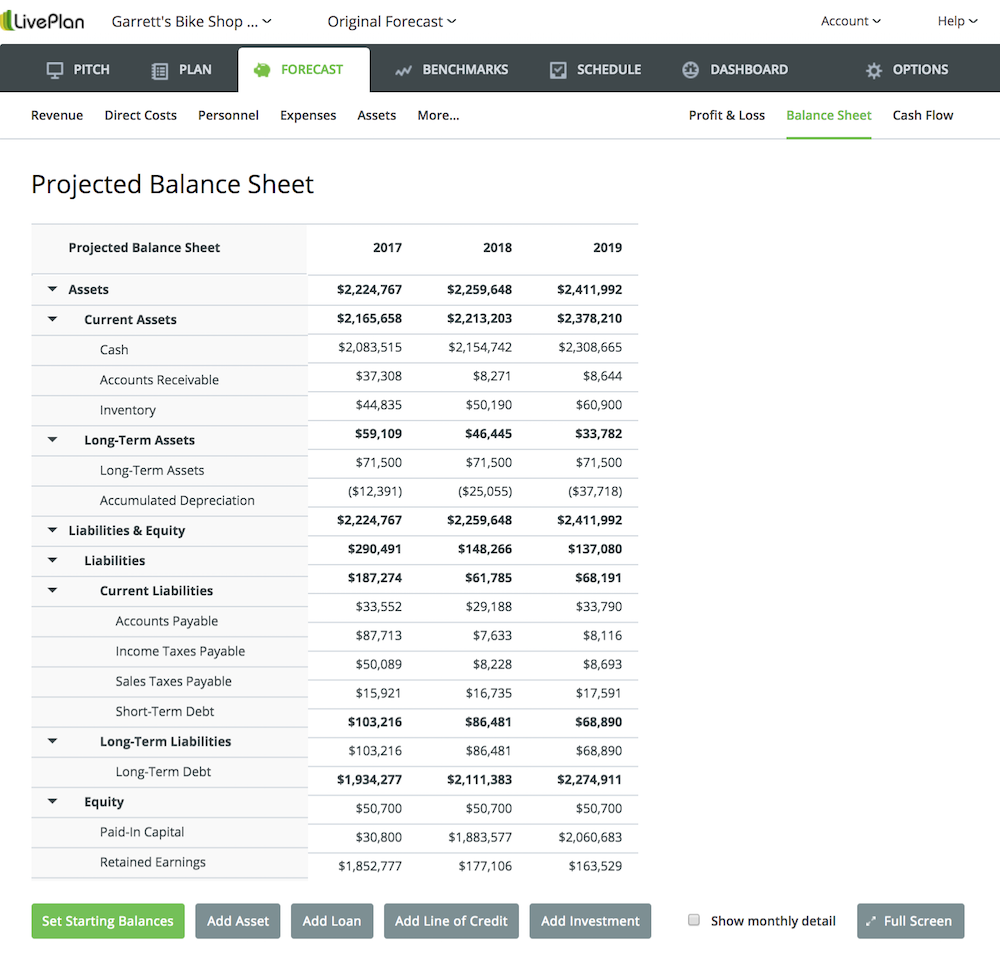This screenshot has width=1000, height=959.
Task: Open the Original Forecast dropdown
Action: click(x=390, y=21)
